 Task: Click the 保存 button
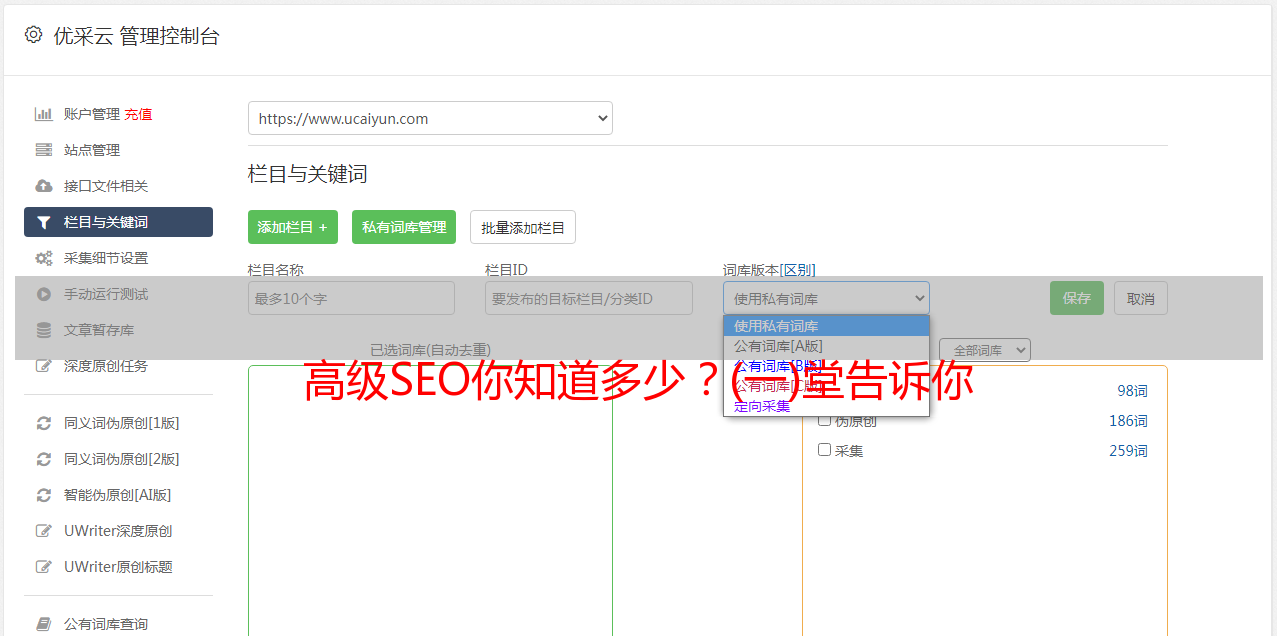tap(1077, 298)
